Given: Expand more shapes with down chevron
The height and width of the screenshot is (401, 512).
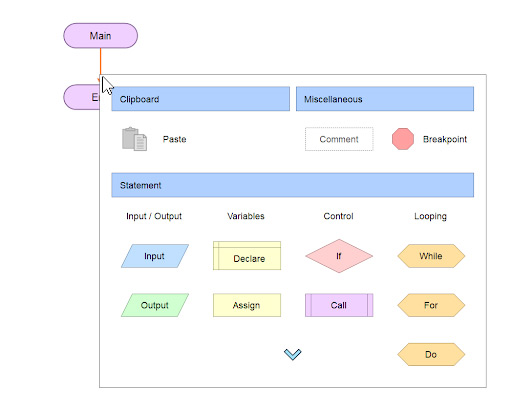Looking at the screenshot, I should point(293,354).
